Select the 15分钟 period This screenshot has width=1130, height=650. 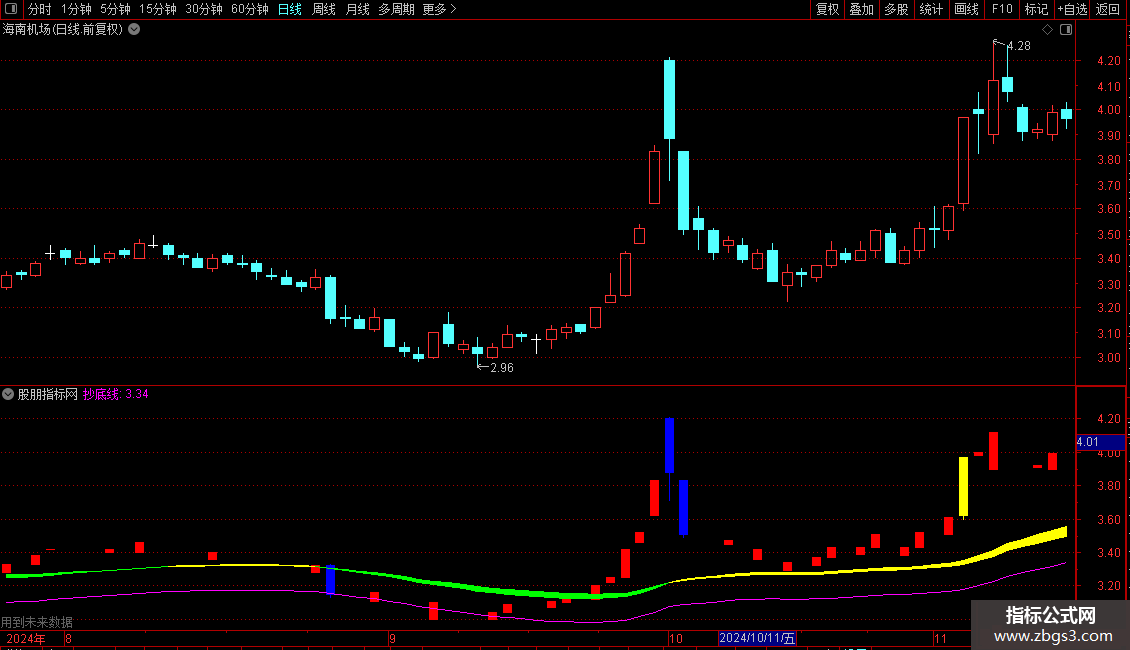pos(157,9)
